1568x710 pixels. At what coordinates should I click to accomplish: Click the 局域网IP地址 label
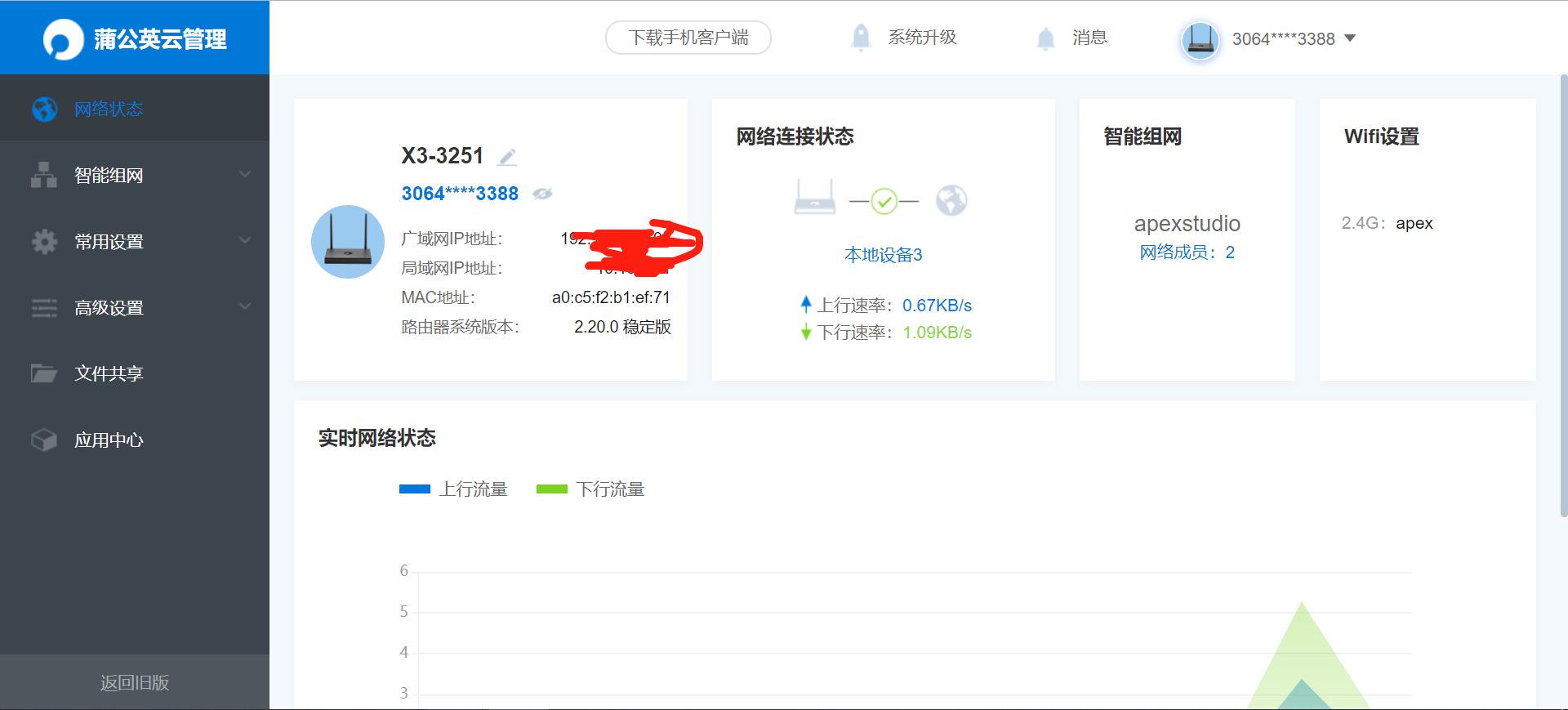tap(452, 268)
